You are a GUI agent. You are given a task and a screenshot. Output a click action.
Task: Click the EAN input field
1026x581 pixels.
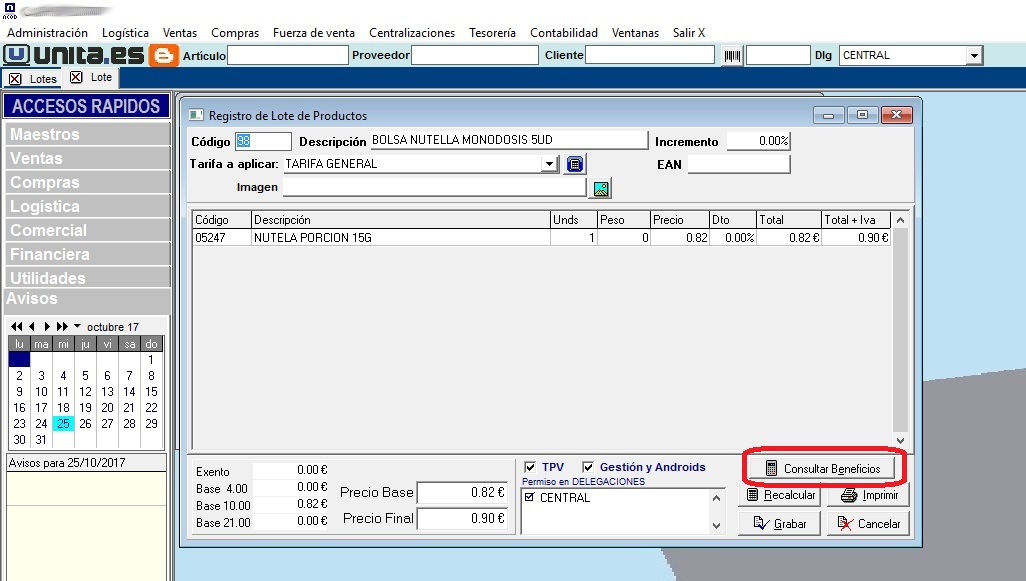coord(739,164)
